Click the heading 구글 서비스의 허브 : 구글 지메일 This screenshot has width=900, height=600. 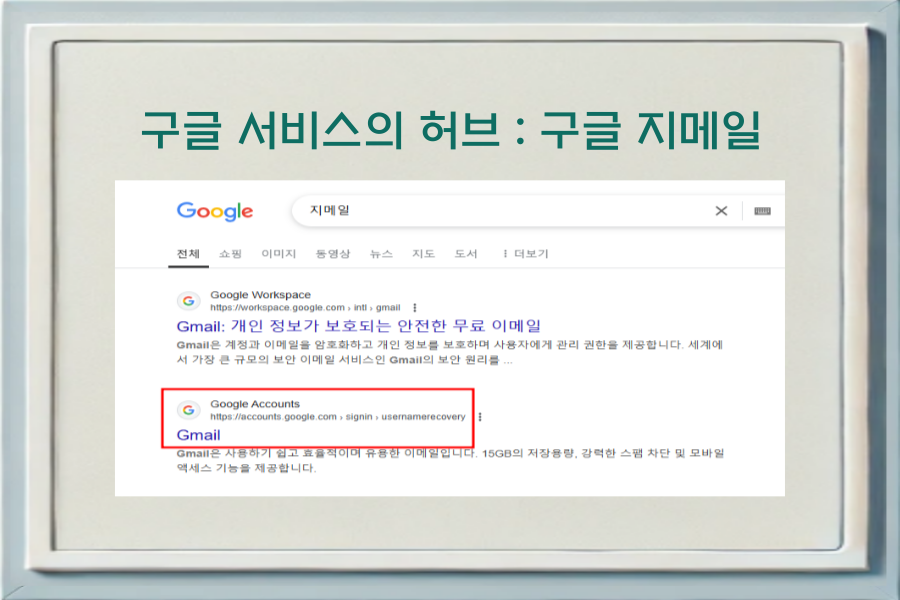451,130
